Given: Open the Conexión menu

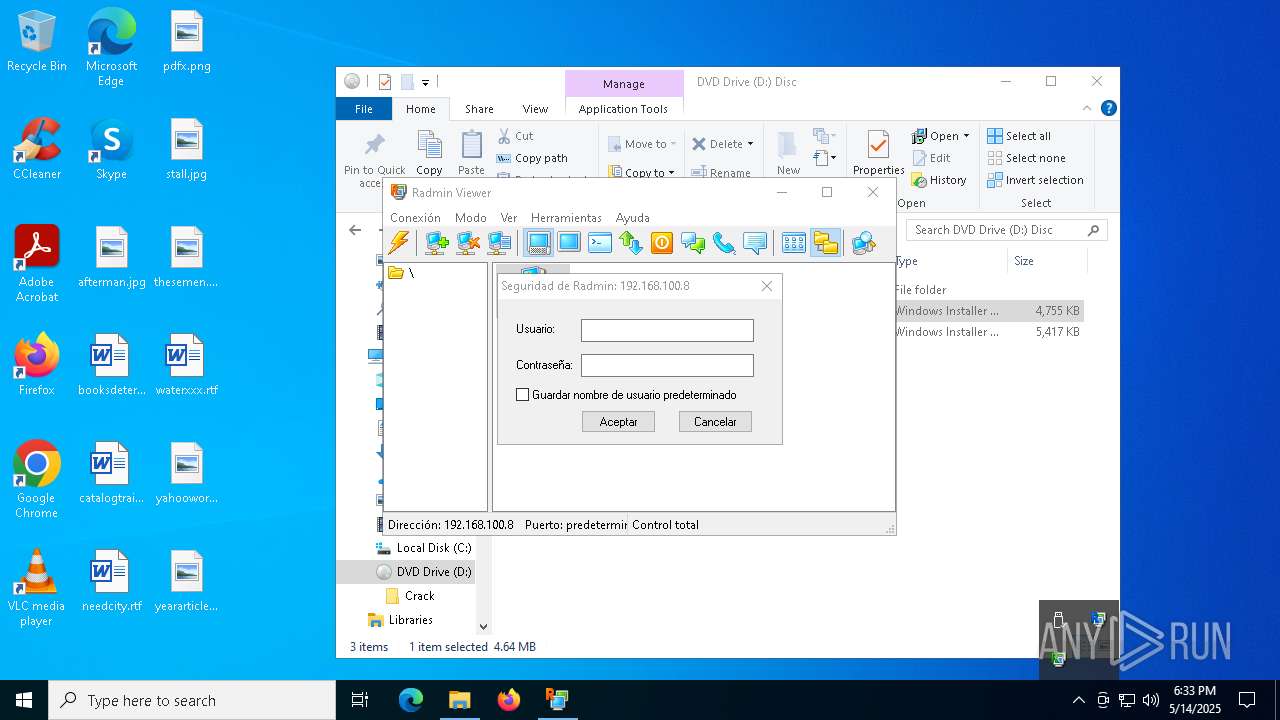Looking at the screenshot, I should tap(415, 217).
